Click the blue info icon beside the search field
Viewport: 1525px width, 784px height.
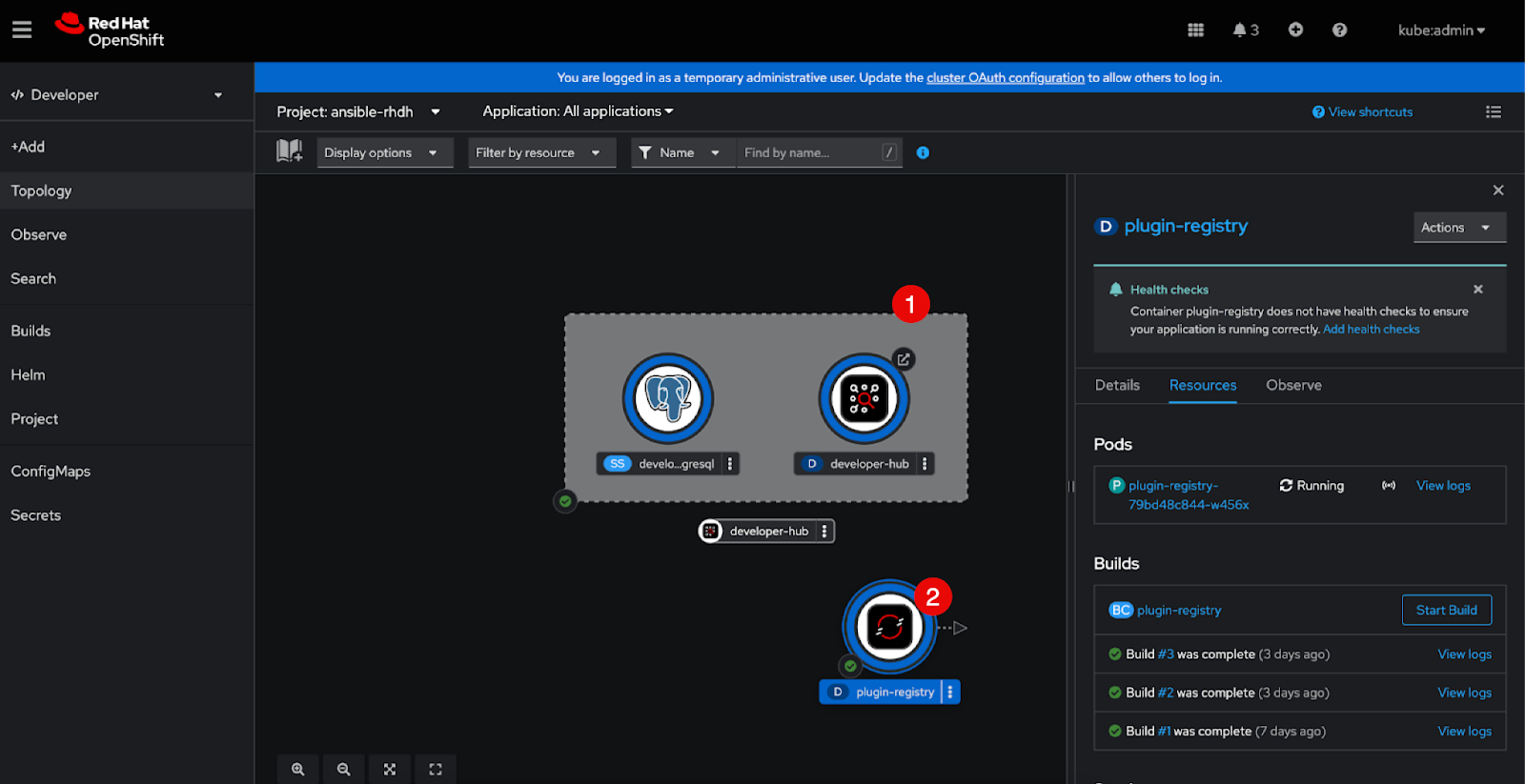click(x=923, y=152)
